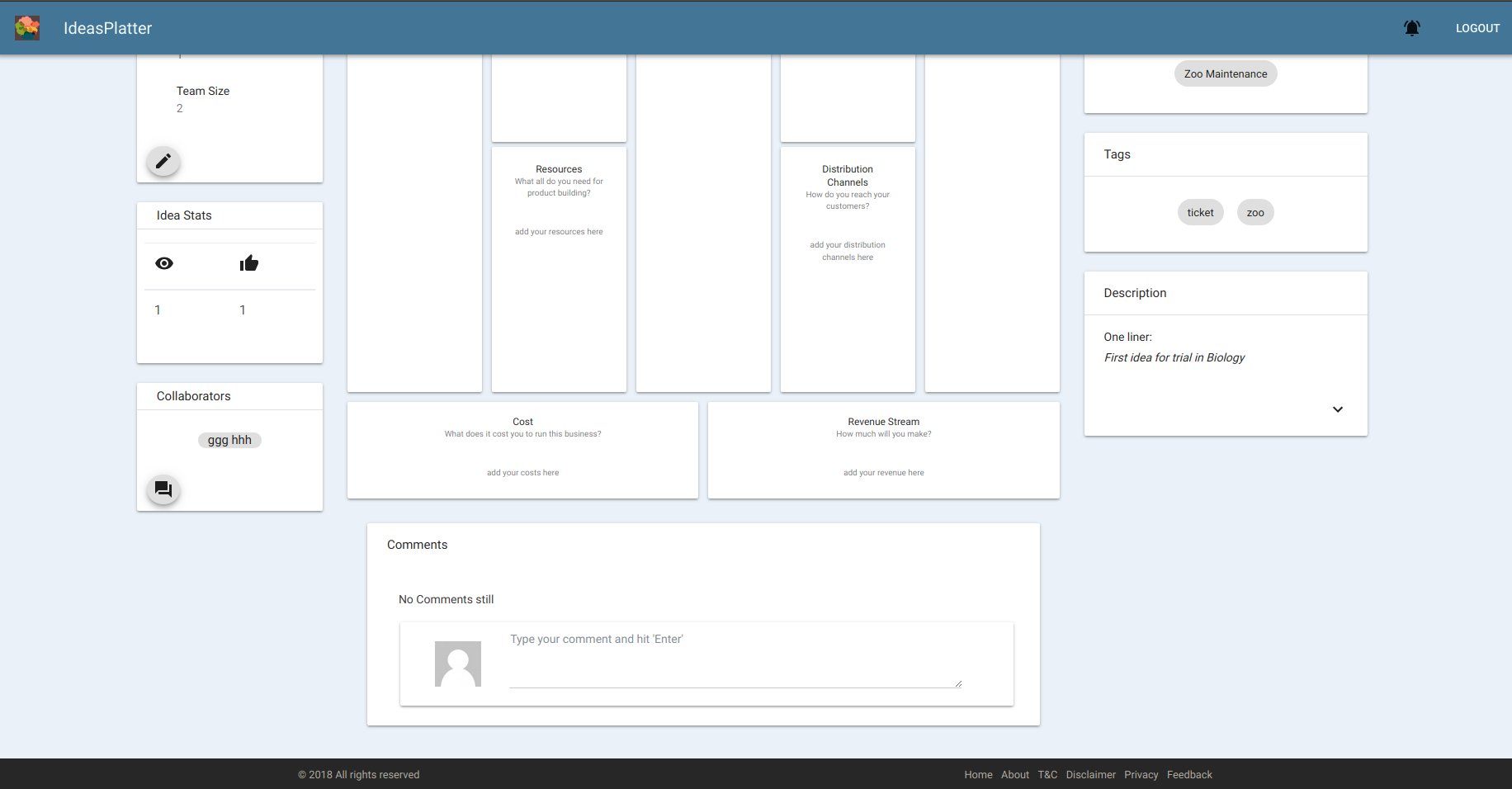Open the Privacy footer link
The image size is (1512, 789).
click(x=1141, y=775)
